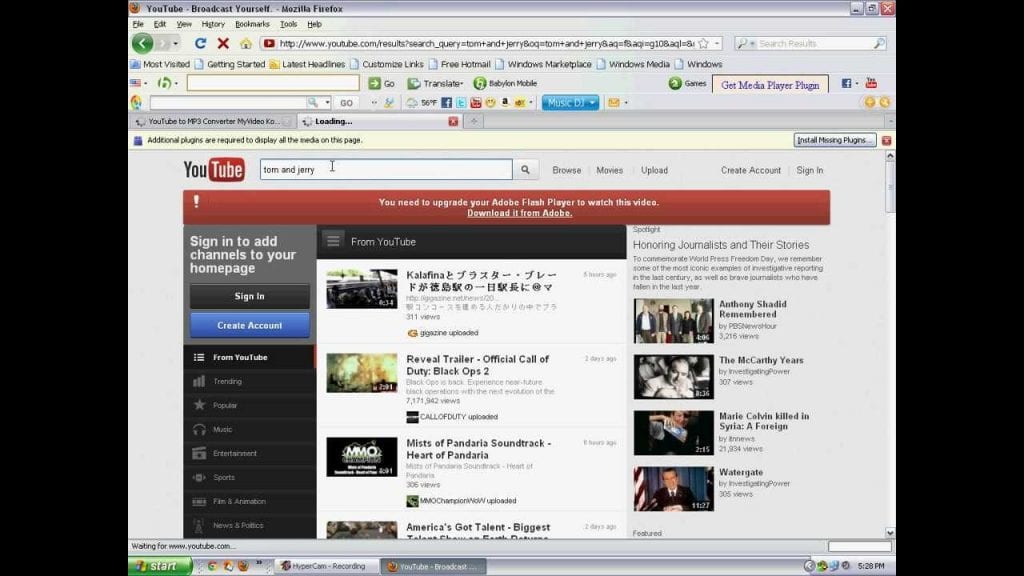Click the Black Ops 2 video thumbnail
This screenshot has width=1024, height=576.
pyautogui.click(x=361, y=372)
